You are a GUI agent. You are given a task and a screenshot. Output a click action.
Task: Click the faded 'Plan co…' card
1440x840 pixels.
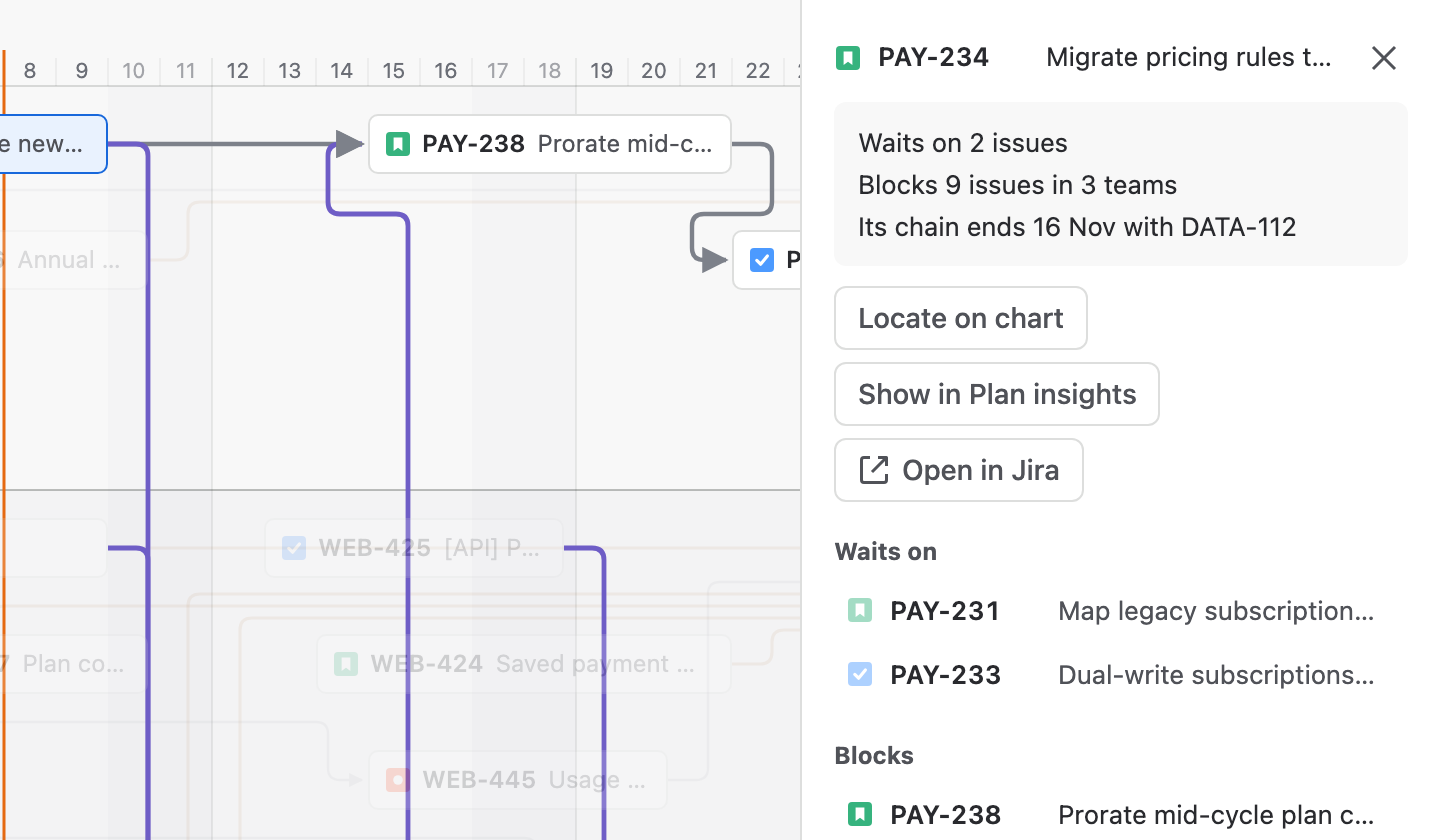pos(73,664)
